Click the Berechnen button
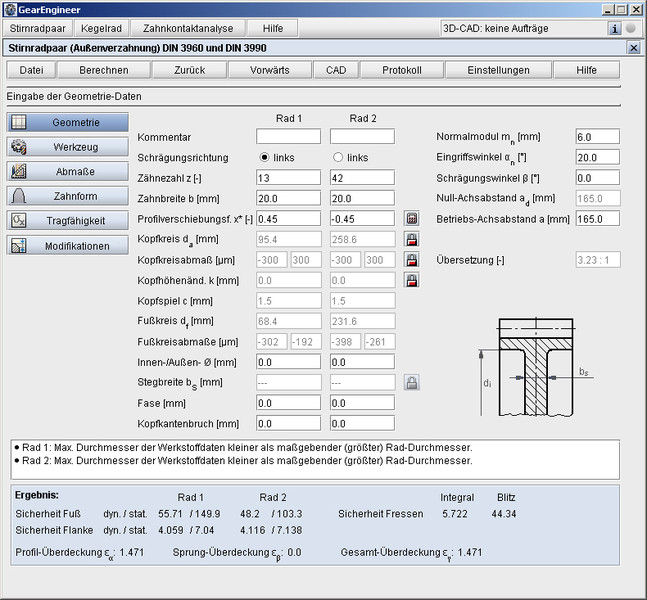 (x=103, y=70)
